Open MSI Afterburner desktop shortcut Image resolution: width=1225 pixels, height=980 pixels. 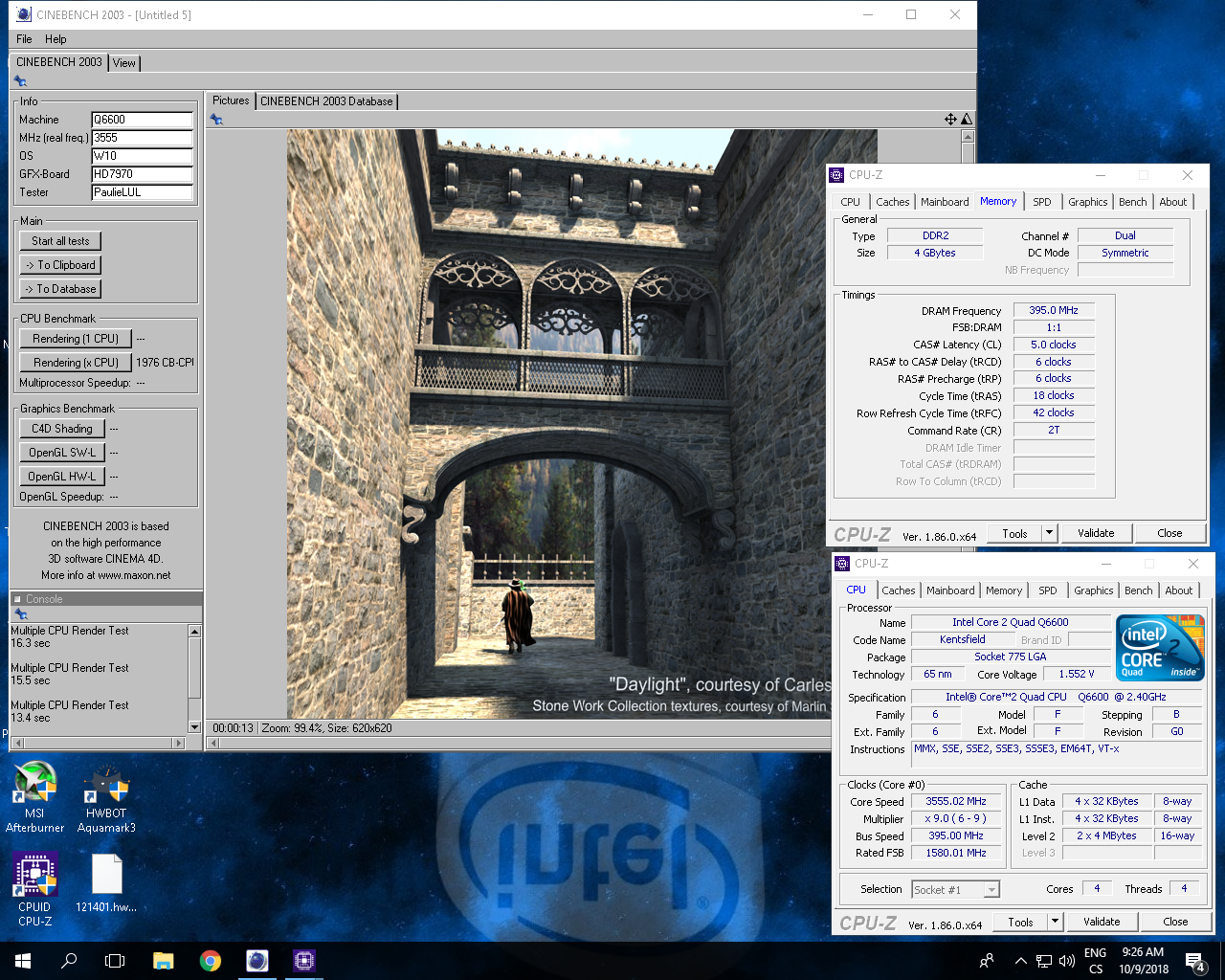pos(34,797)
